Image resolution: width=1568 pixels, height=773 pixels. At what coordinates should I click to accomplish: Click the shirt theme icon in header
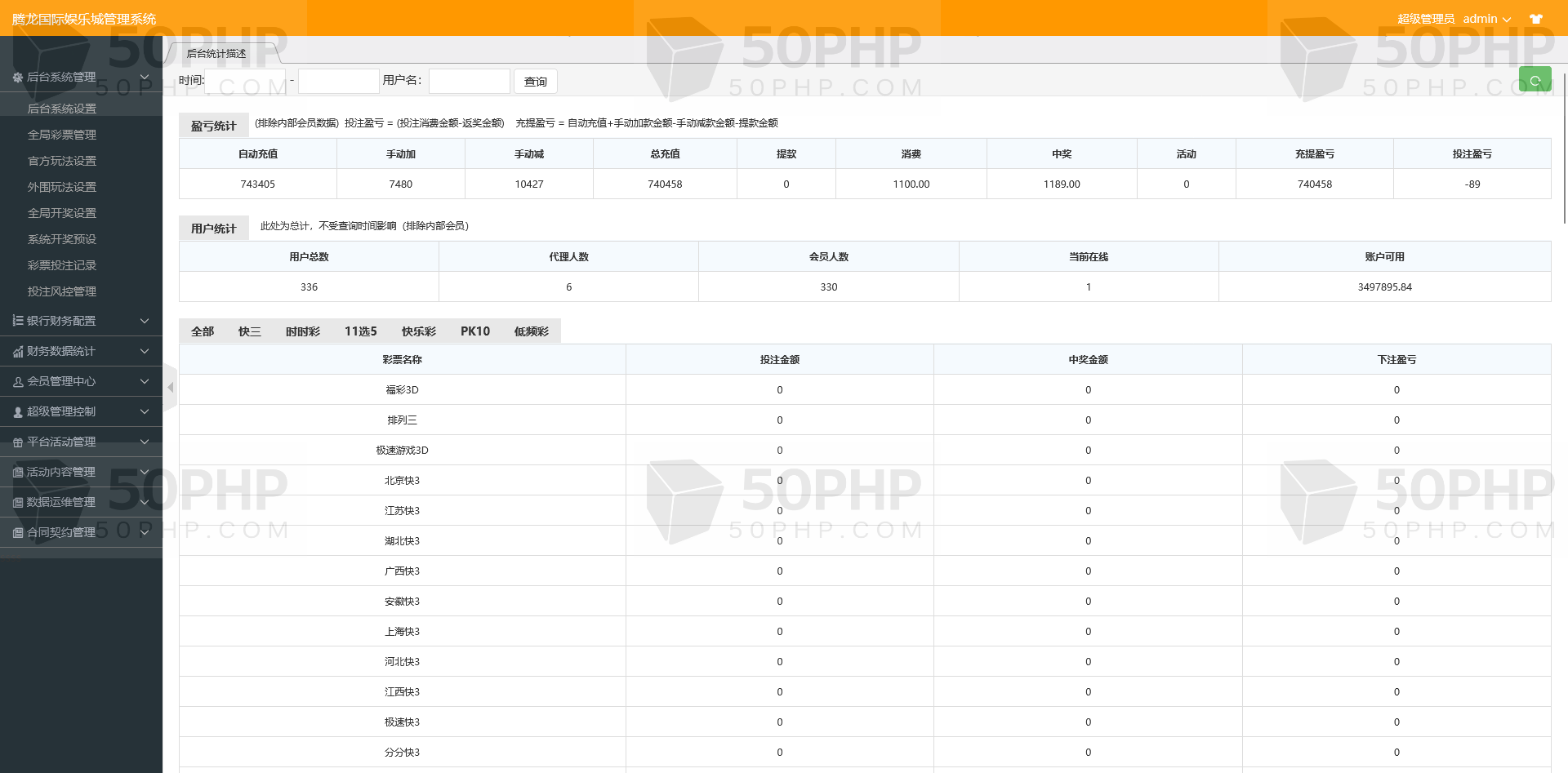click(1536, 19)
